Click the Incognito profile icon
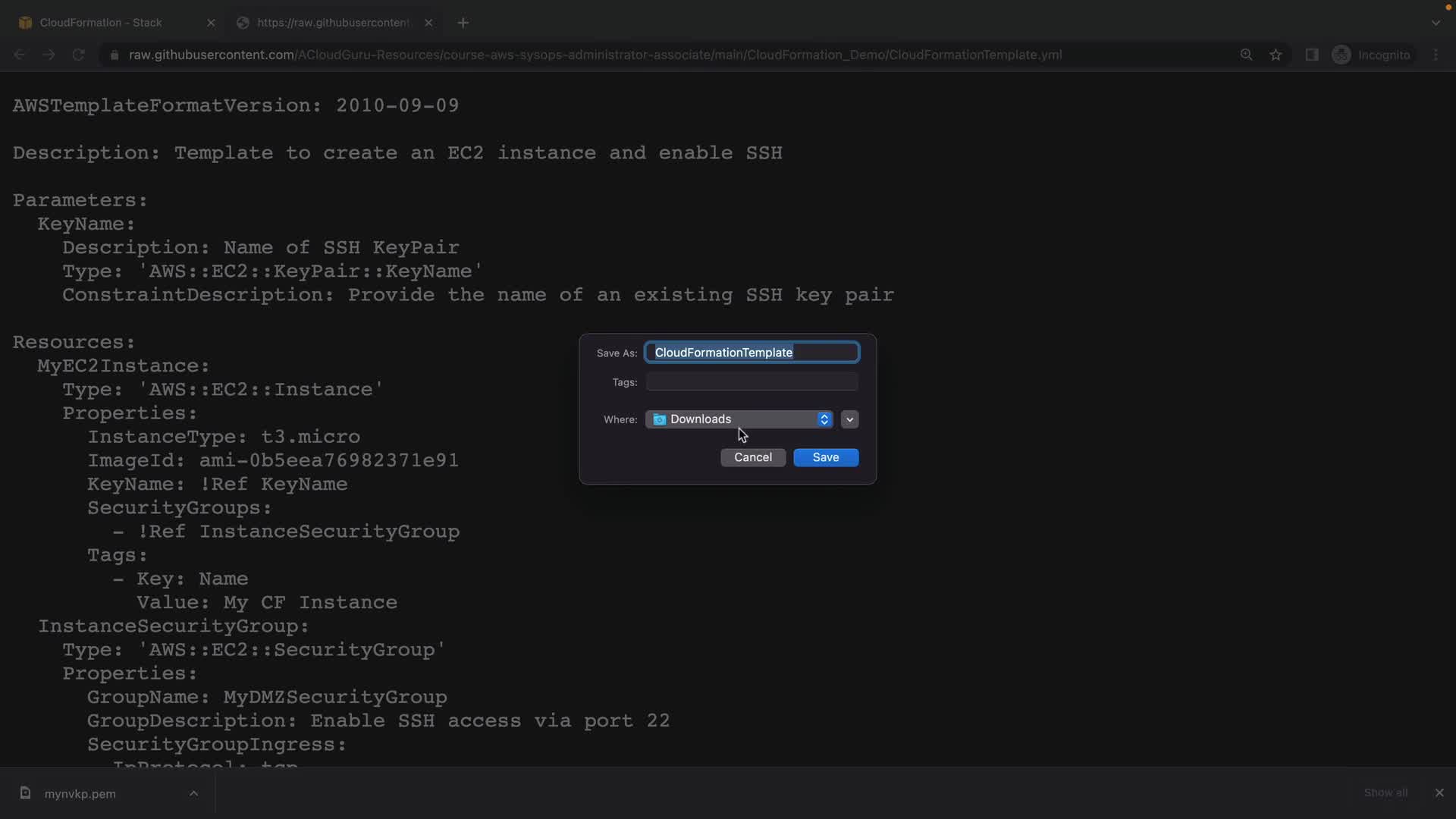 tap(1341, 55)
